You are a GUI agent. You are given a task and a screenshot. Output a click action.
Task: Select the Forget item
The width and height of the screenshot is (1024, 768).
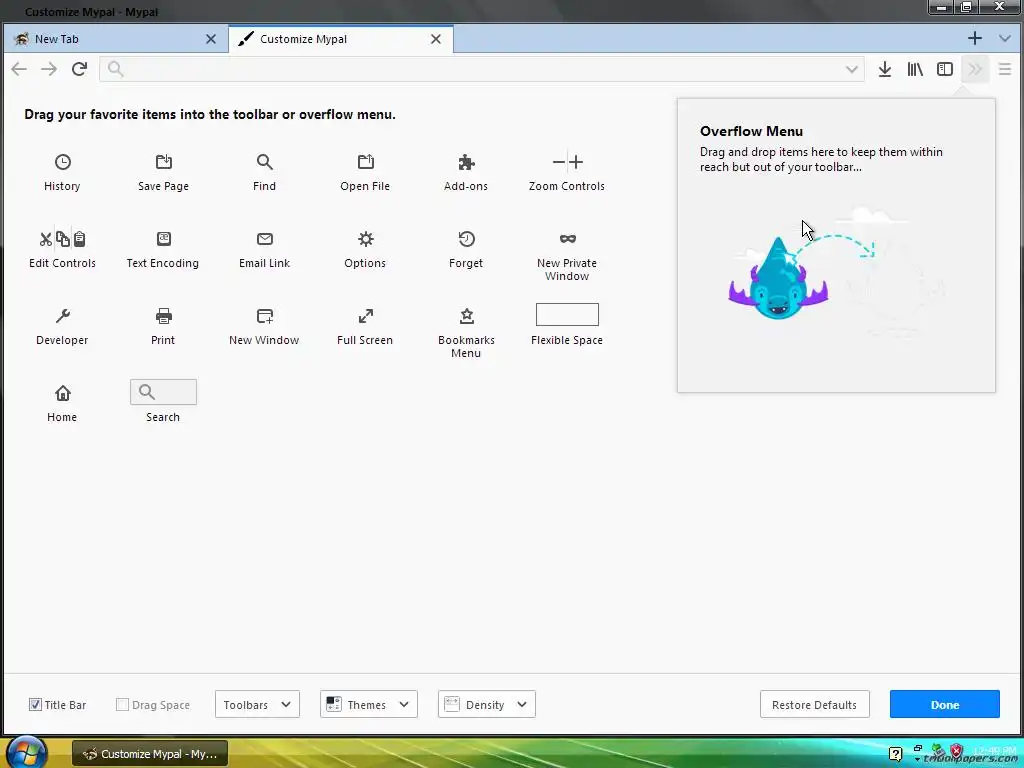[466, 249]
